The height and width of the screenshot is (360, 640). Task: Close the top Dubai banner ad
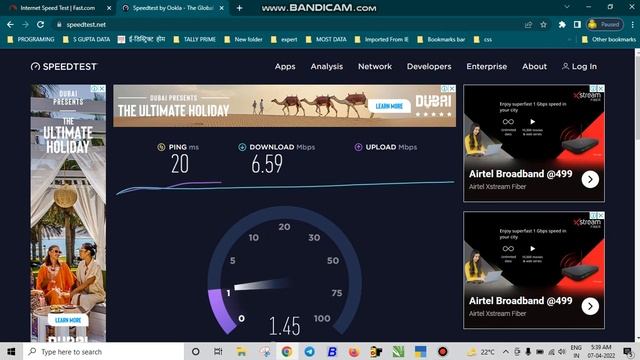click(x=452, y=89)
